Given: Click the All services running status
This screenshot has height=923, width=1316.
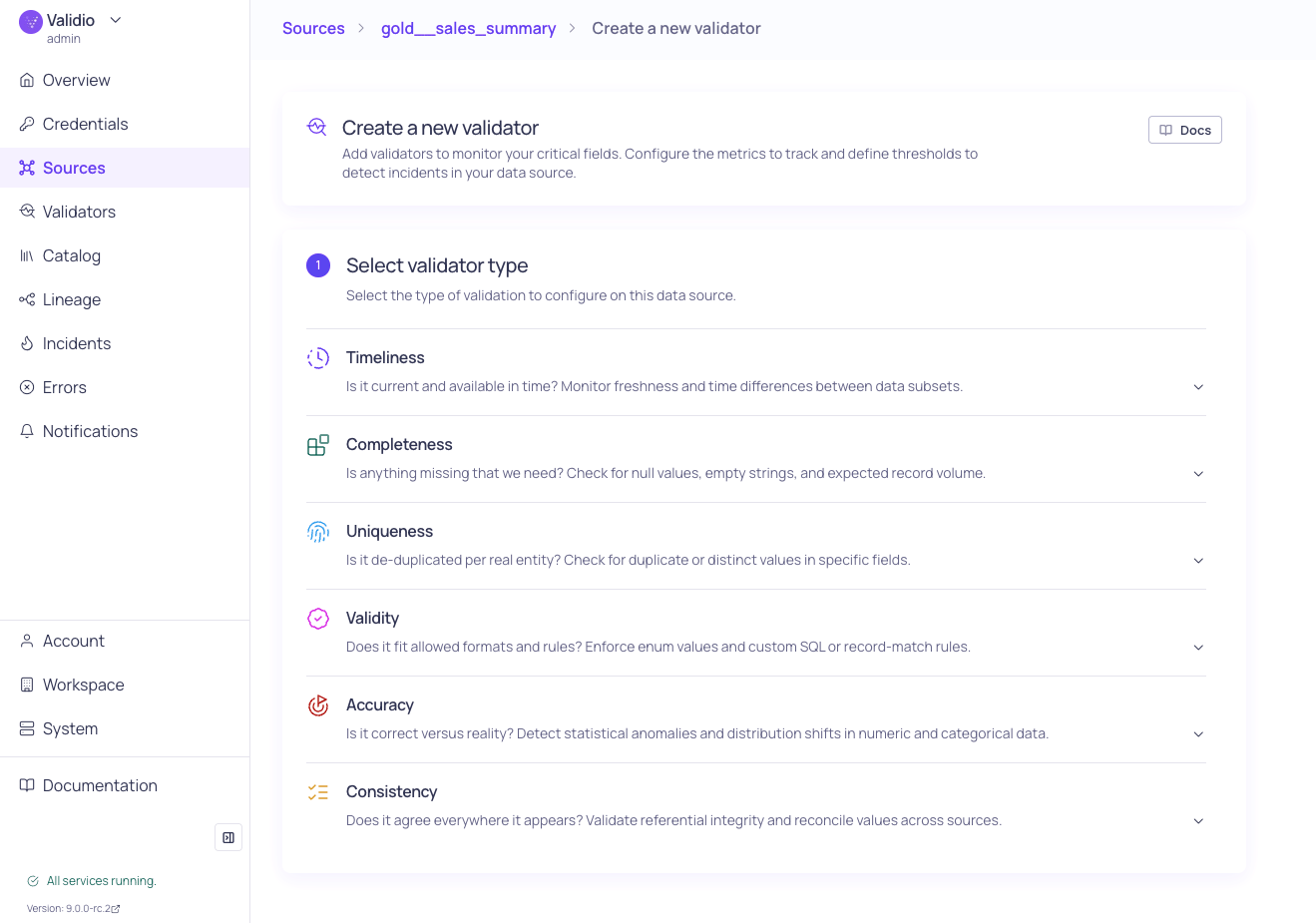Looking at the screenshot, I should tap(92, 881).
